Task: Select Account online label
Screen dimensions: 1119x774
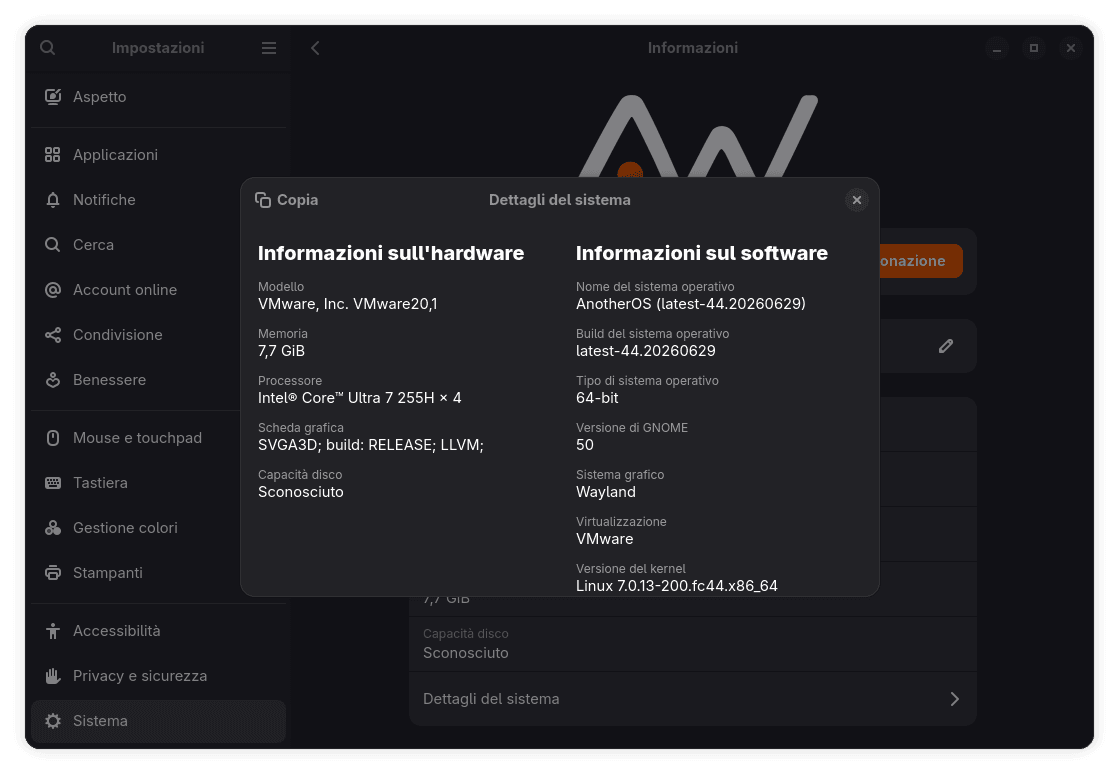Action: click(125, 290)
